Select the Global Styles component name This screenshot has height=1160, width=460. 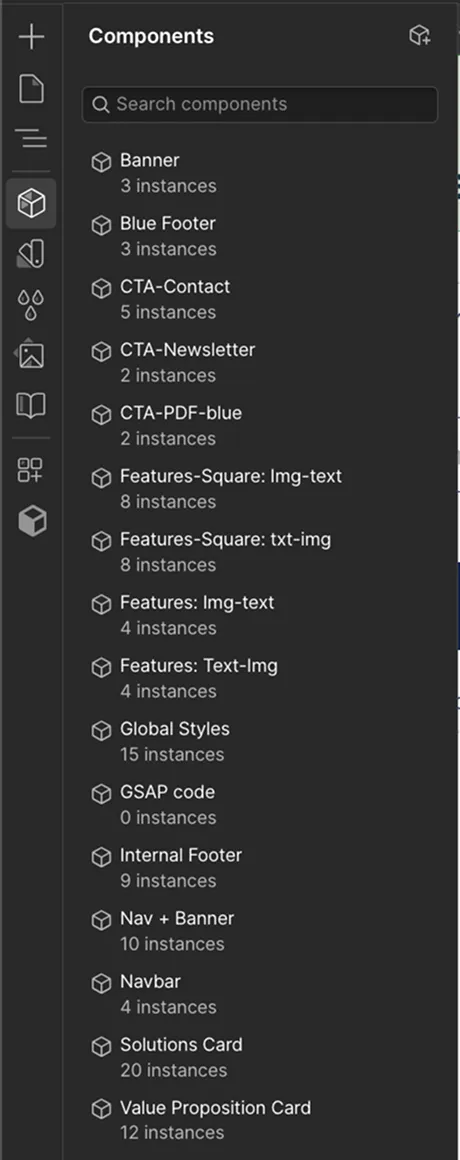(x=175, y=729)
